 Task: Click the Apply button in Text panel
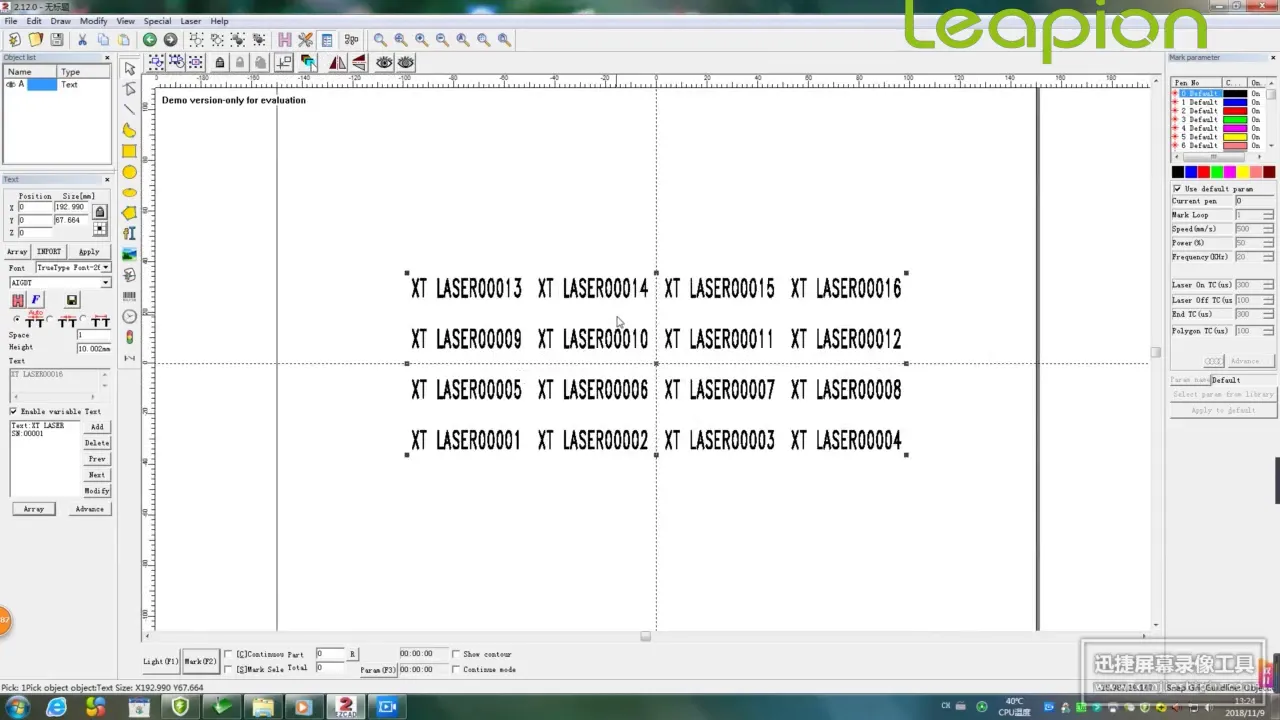pyautogui.click(x=89, y=252)
